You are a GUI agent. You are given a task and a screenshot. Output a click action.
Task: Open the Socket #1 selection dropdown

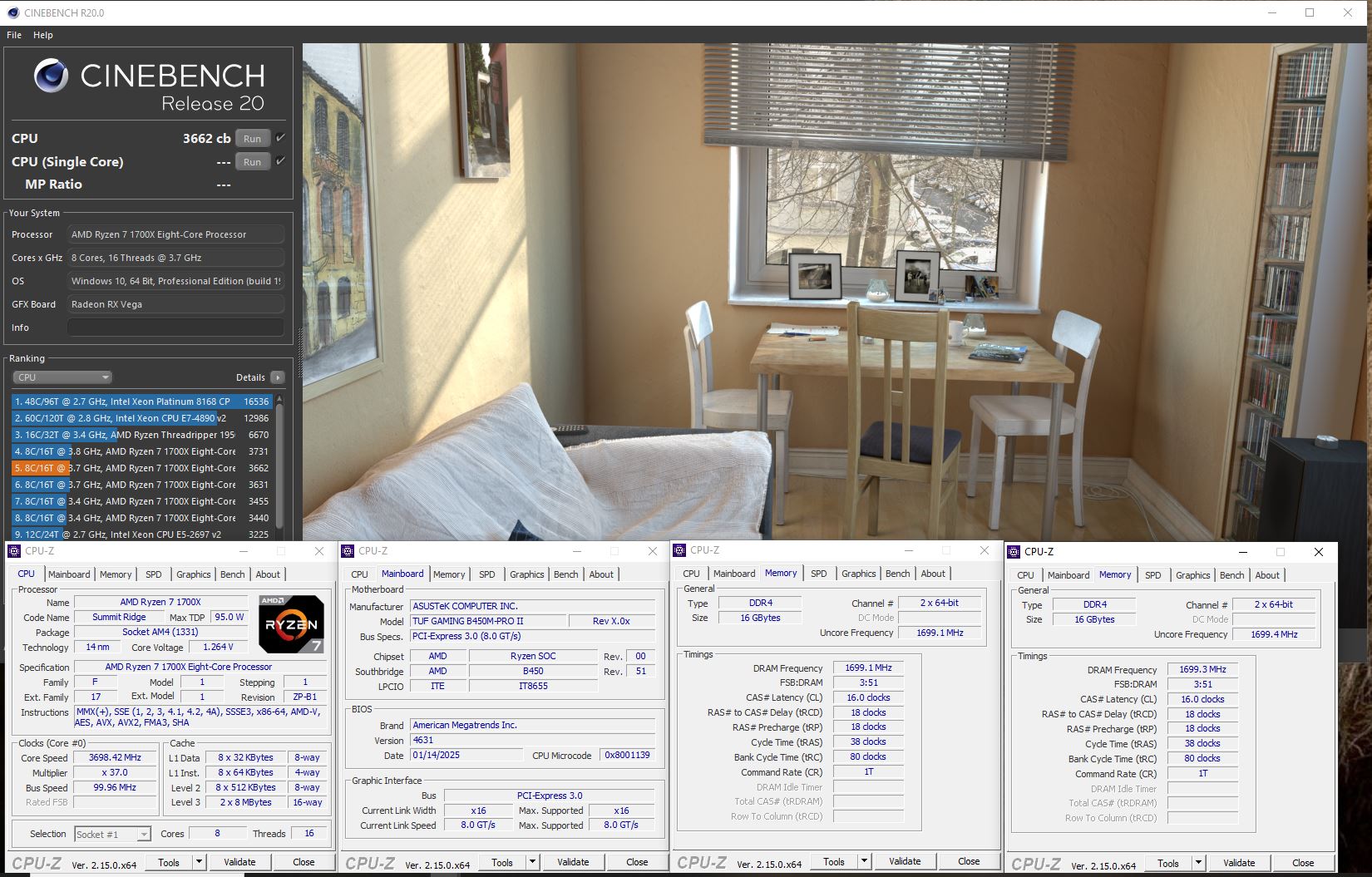(x=112, y=834)
